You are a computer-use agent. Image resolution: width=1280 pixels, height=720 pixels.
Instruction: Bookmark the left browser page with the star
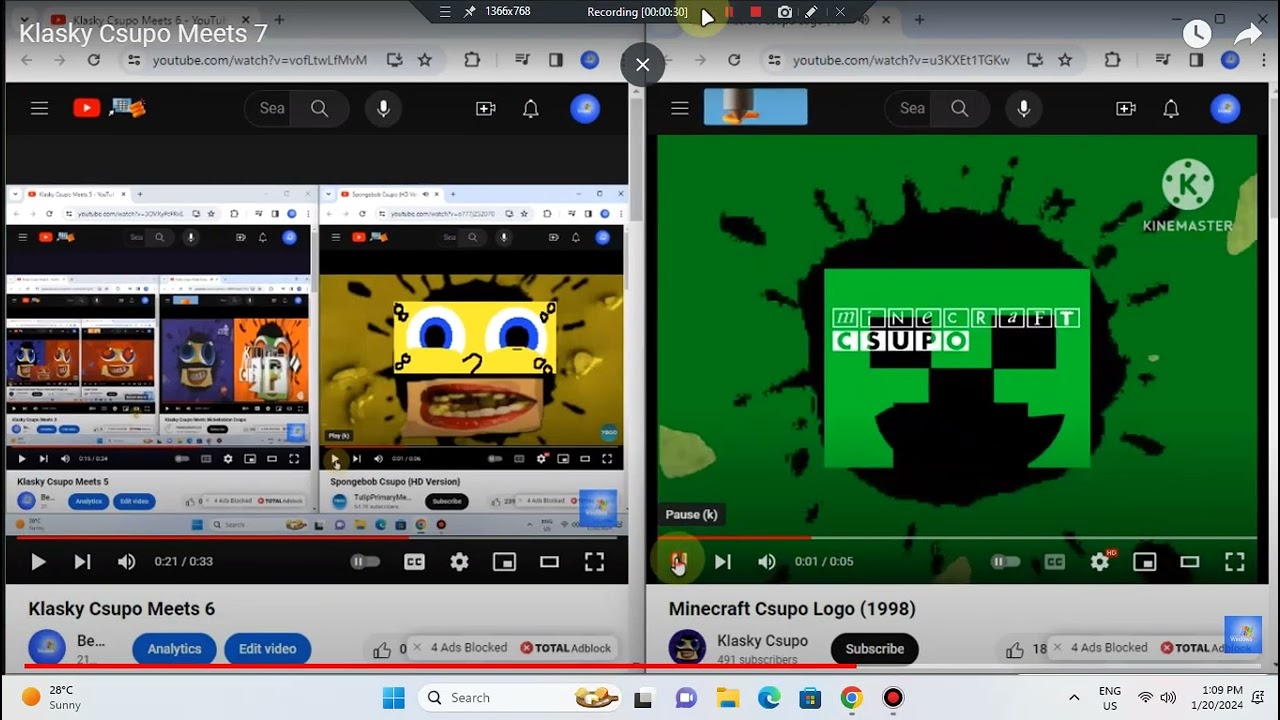[x=425, y=60]
